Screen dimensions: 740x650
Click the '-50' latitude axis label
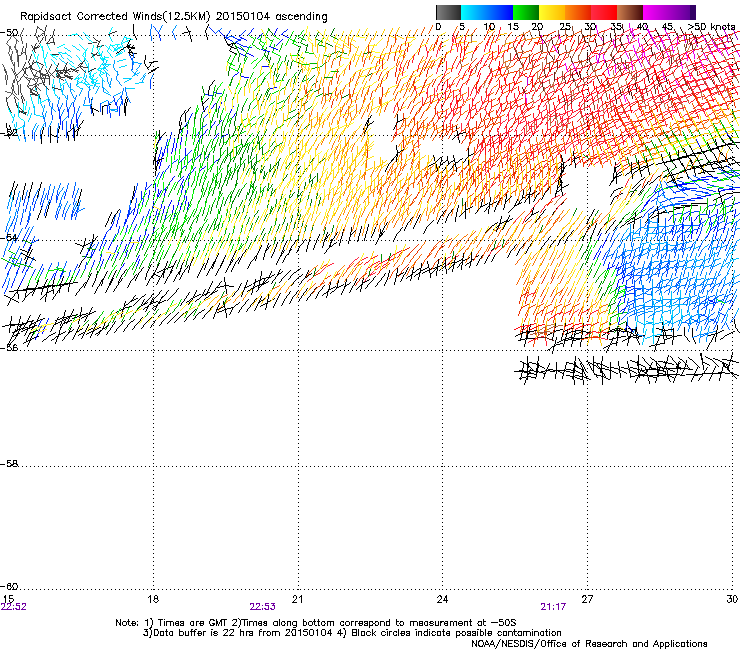9,33
